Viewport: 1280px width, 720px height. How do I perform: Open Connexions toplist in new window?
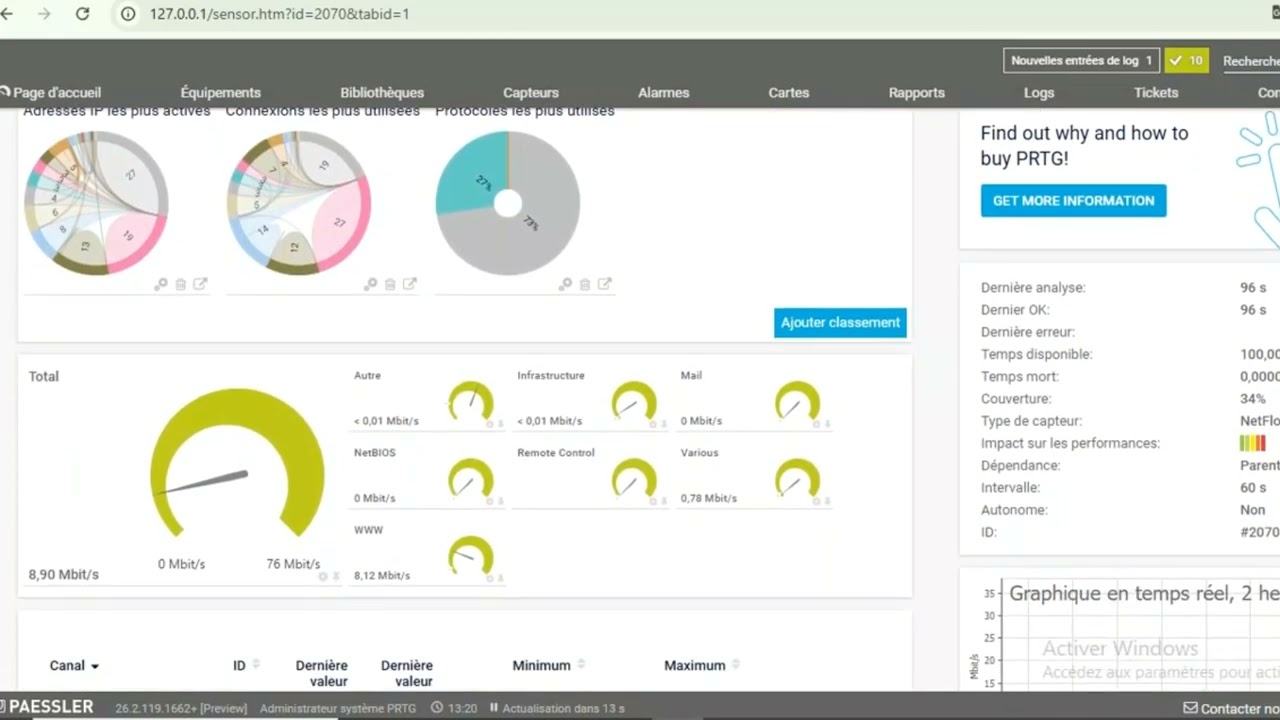pos(409,285)
